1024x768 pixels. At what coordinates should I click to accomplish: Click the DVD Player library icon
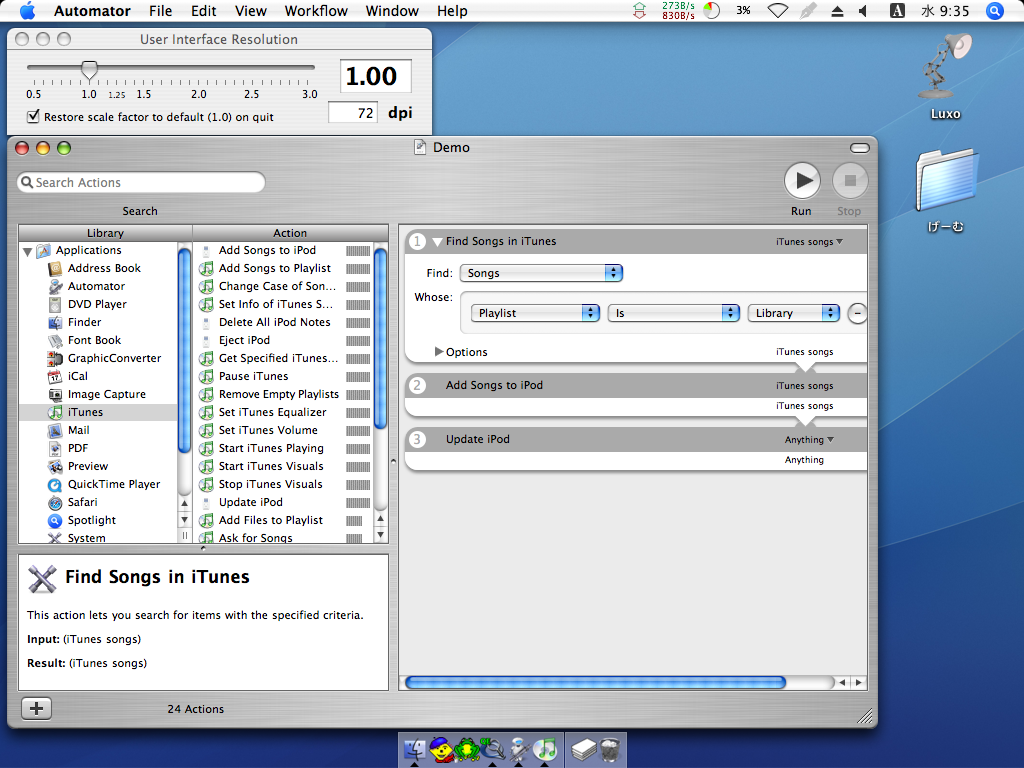(x=56, y=304)
